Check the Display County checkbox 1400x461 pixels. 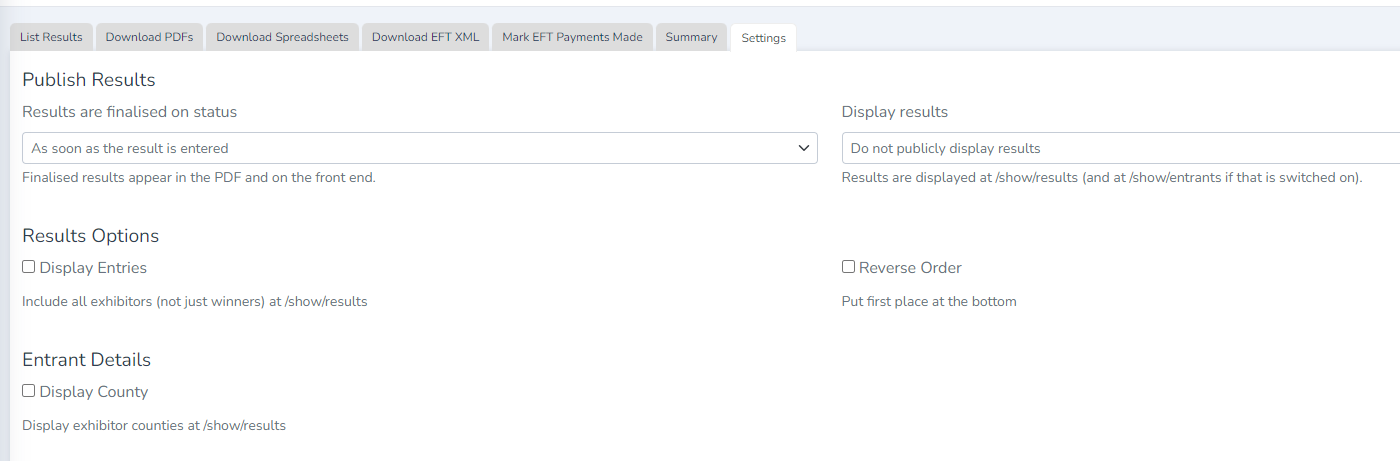29,391
